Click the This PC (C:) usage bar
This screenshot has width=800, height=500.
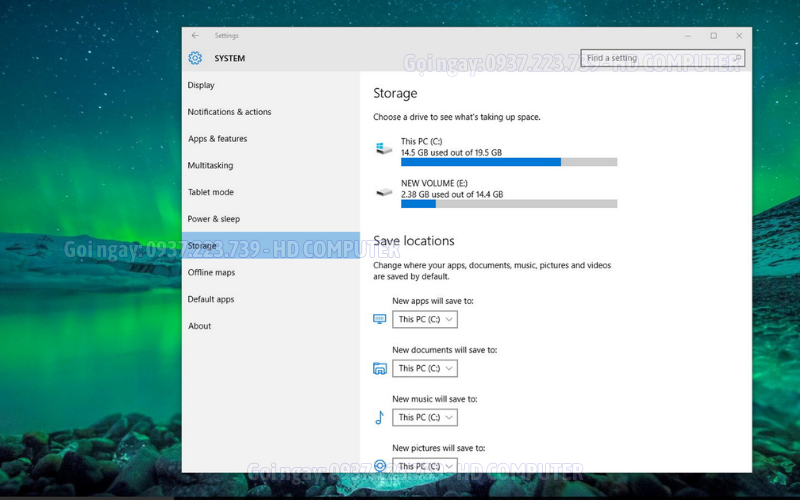click(x=508, y=161)
